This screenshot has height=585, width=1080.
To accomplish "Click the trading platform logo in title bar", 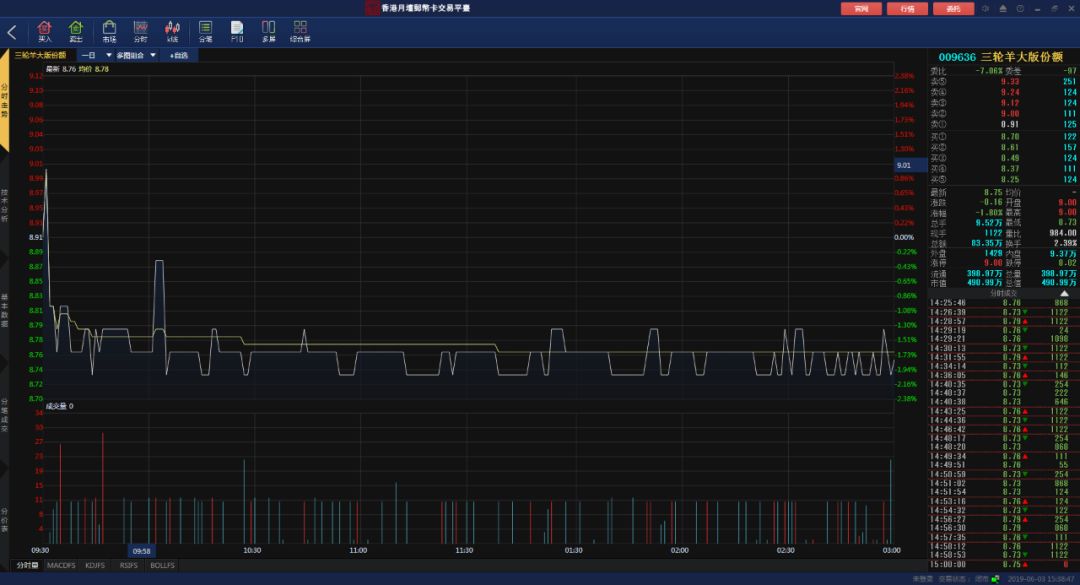I will click(372, 8).
